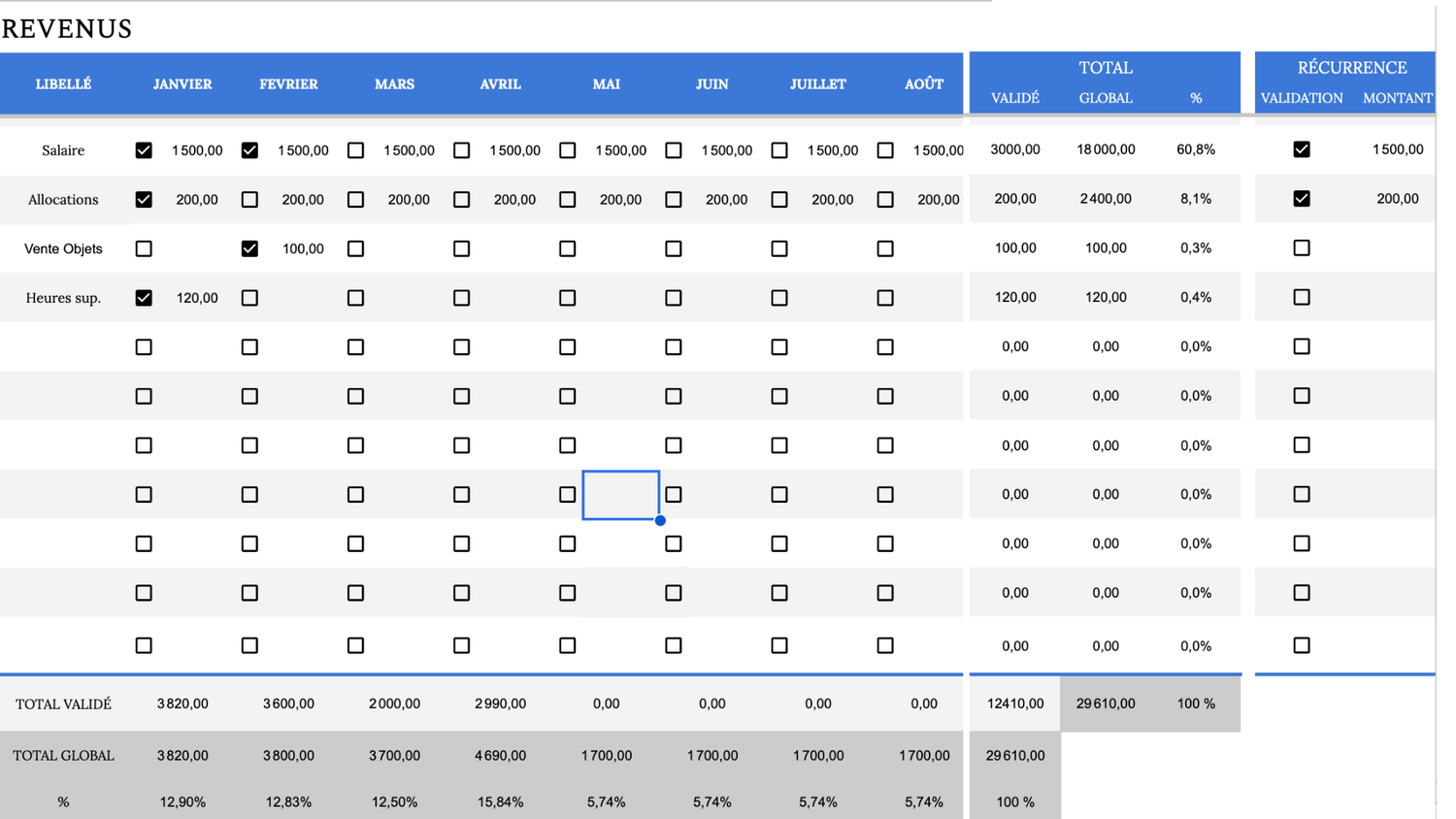Viewport: 1456px width, 819px height.
Task: Select the REVENUS title
Action: (67, 29)
